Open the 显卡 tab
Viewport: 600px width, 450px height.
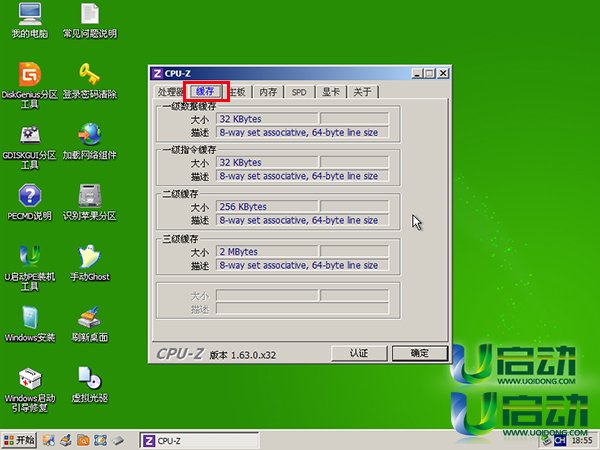331,92
